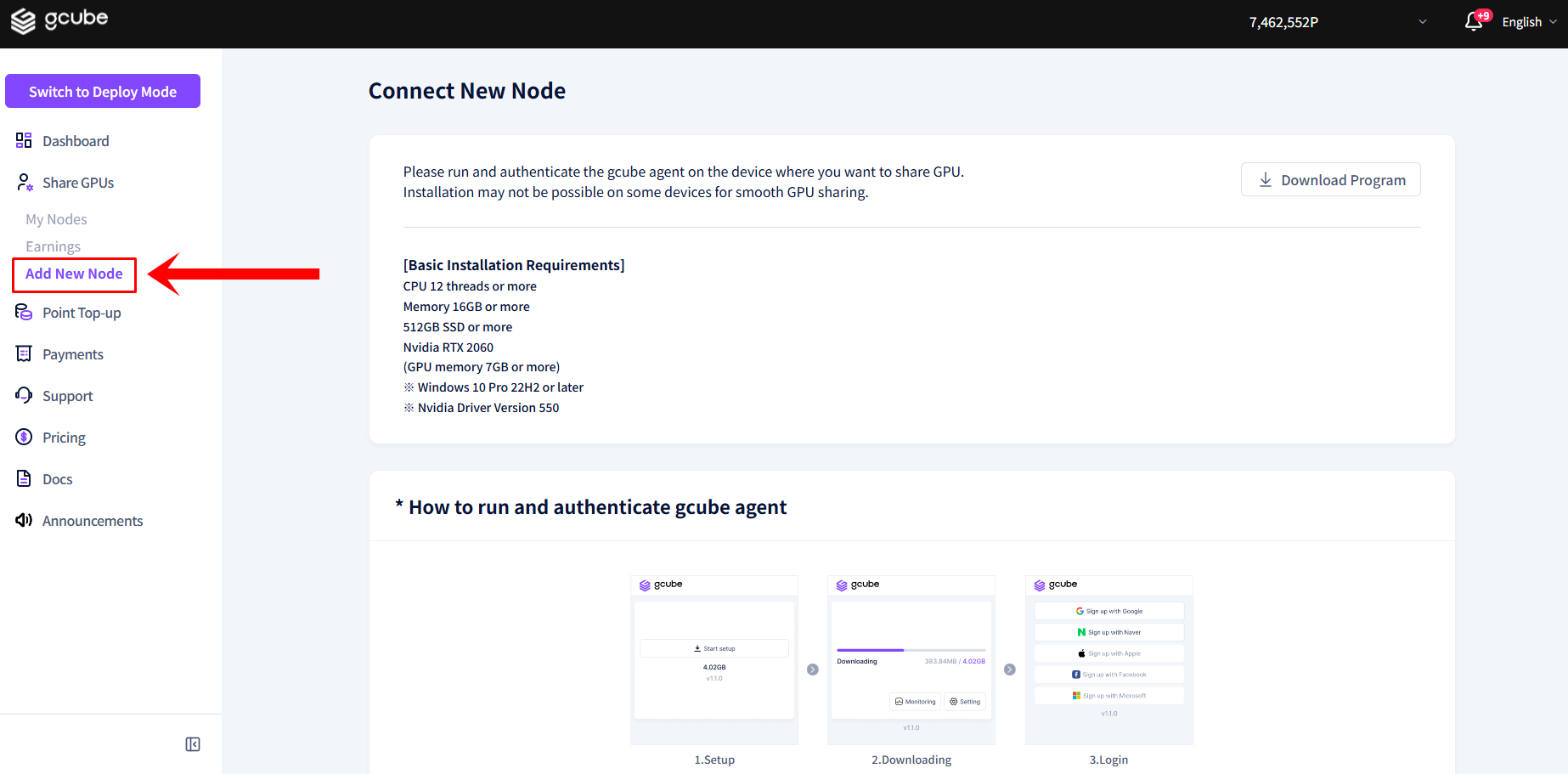Click the Support headset icon
The image size is (1568, 774).
(x=24, y=395)
